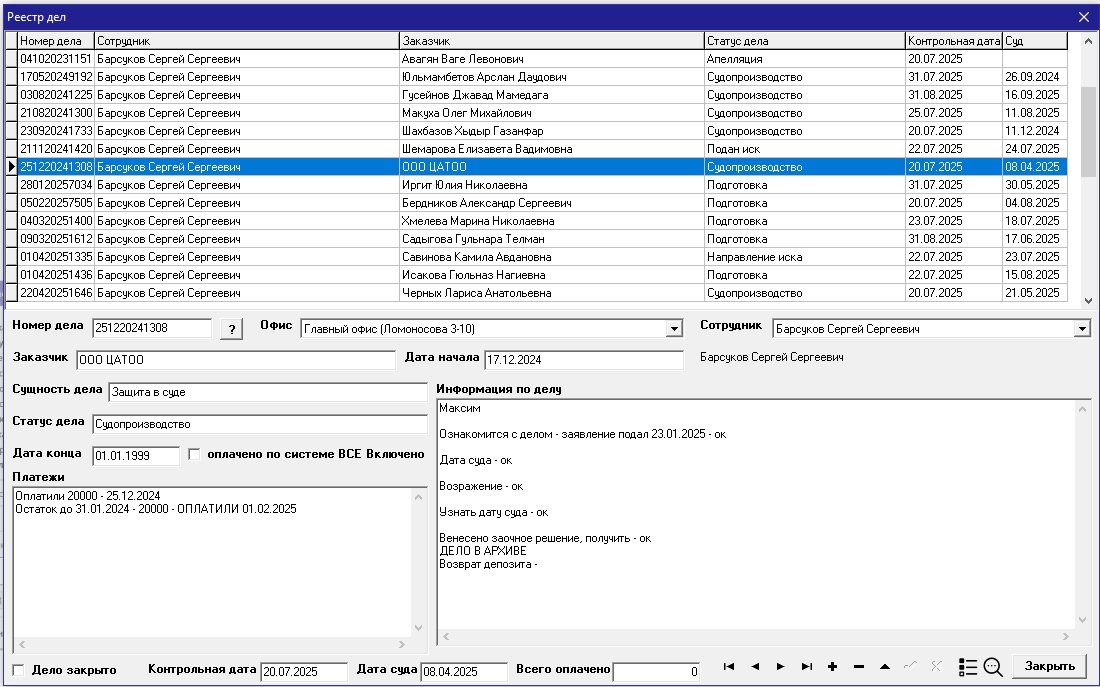Click the magnifier search icon
Image resolution: width=1100 pixels, height=687 pixels.
tap(993, 667)
